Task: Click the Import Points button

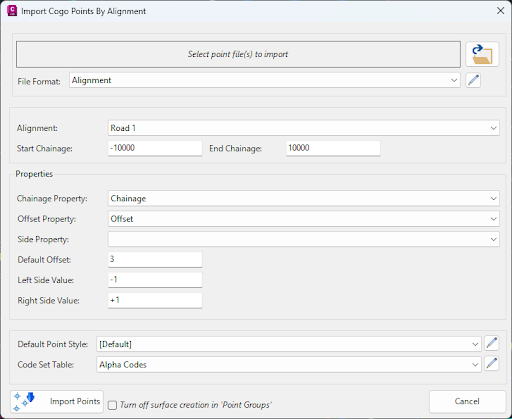Action: click(57, 402)
